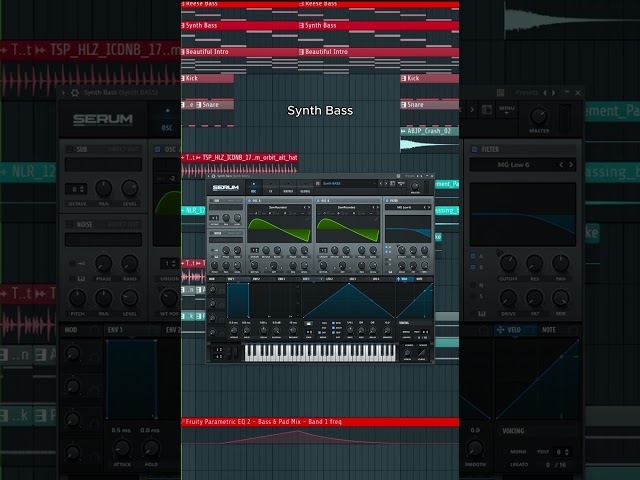Open the MG Low 6 filter type menu

404,207
